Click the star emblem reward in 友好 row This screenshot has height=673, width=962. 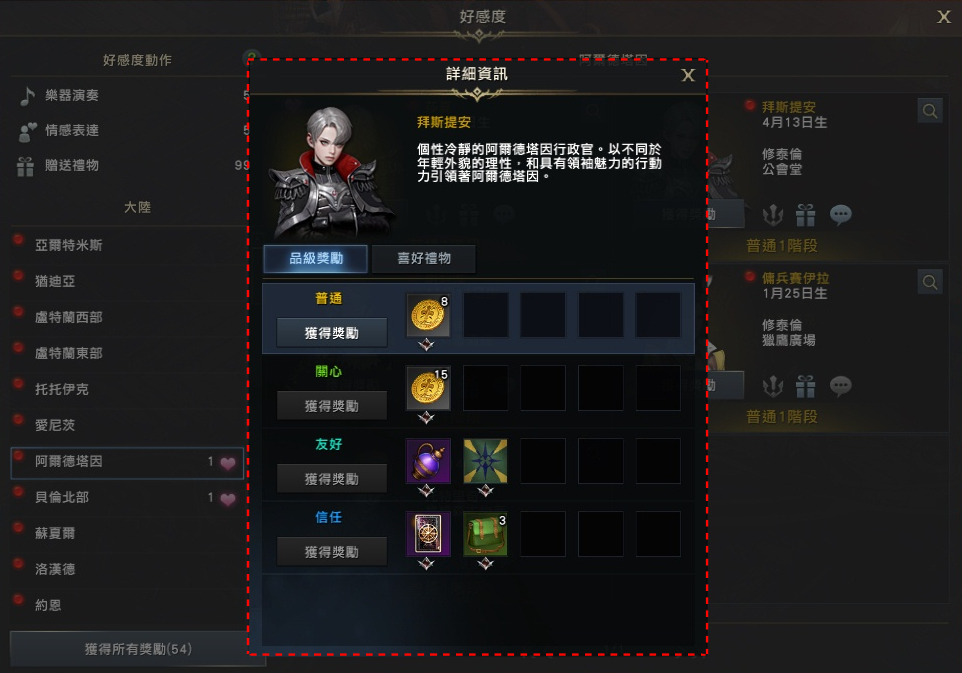click(485, 461)
